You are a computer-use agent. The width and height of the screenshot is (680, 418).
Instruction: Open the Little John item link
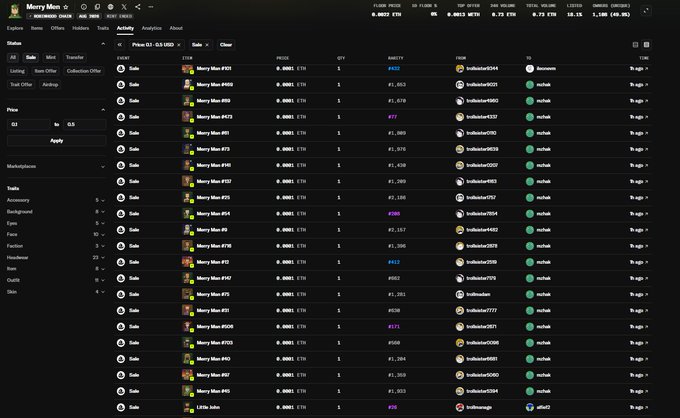point(208,407)
